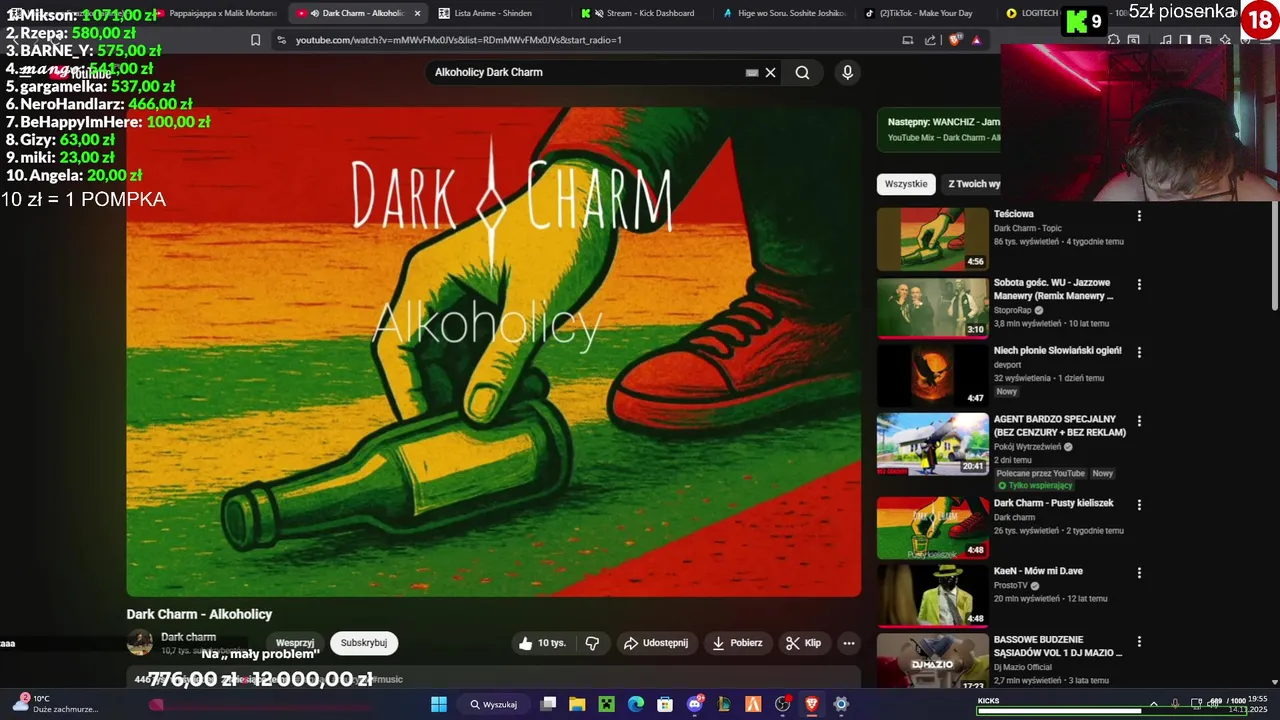Open AGENT BARDZO SPECJALNY video title
Viewport: 1280px width, 720px height.
click(1060, 426)
